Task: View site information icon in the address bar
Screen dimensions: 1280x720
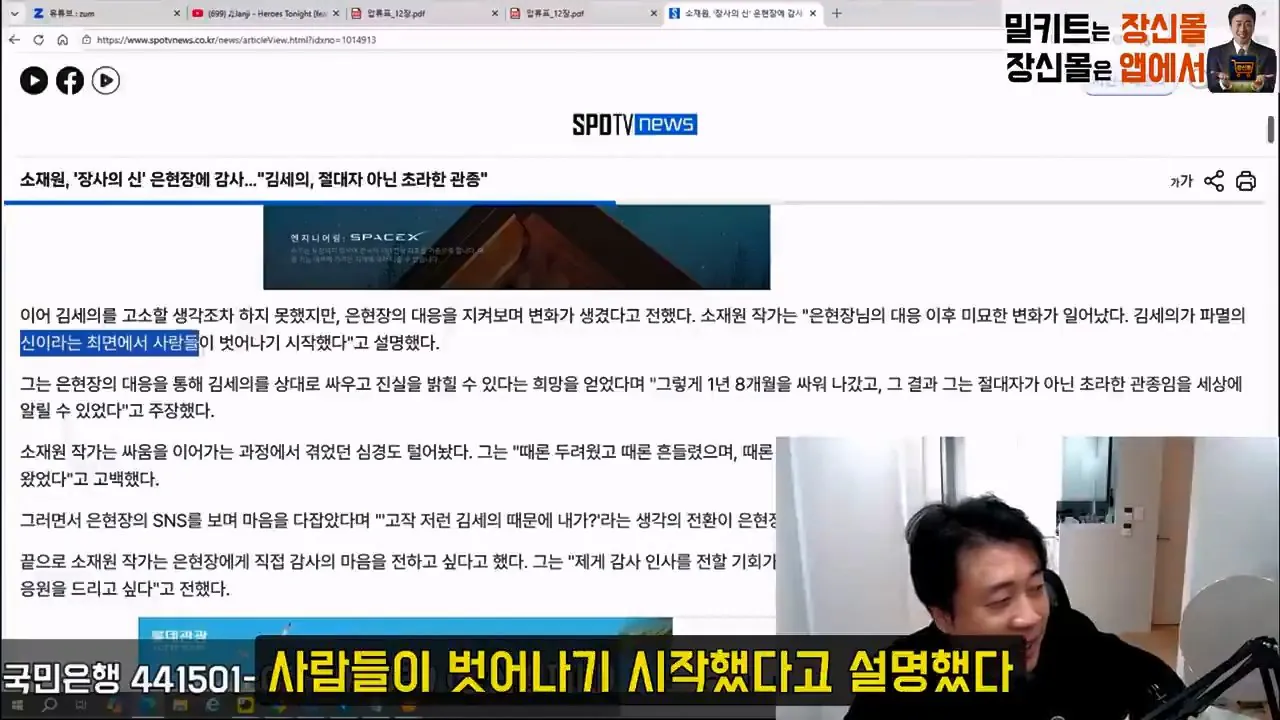Action: [86, 40]
